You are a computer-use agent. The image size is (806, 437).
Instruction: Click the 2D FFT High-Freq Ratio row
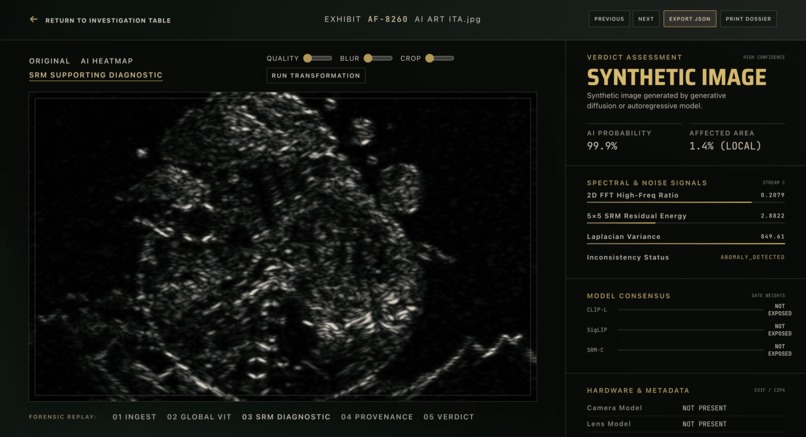[686, 197]
